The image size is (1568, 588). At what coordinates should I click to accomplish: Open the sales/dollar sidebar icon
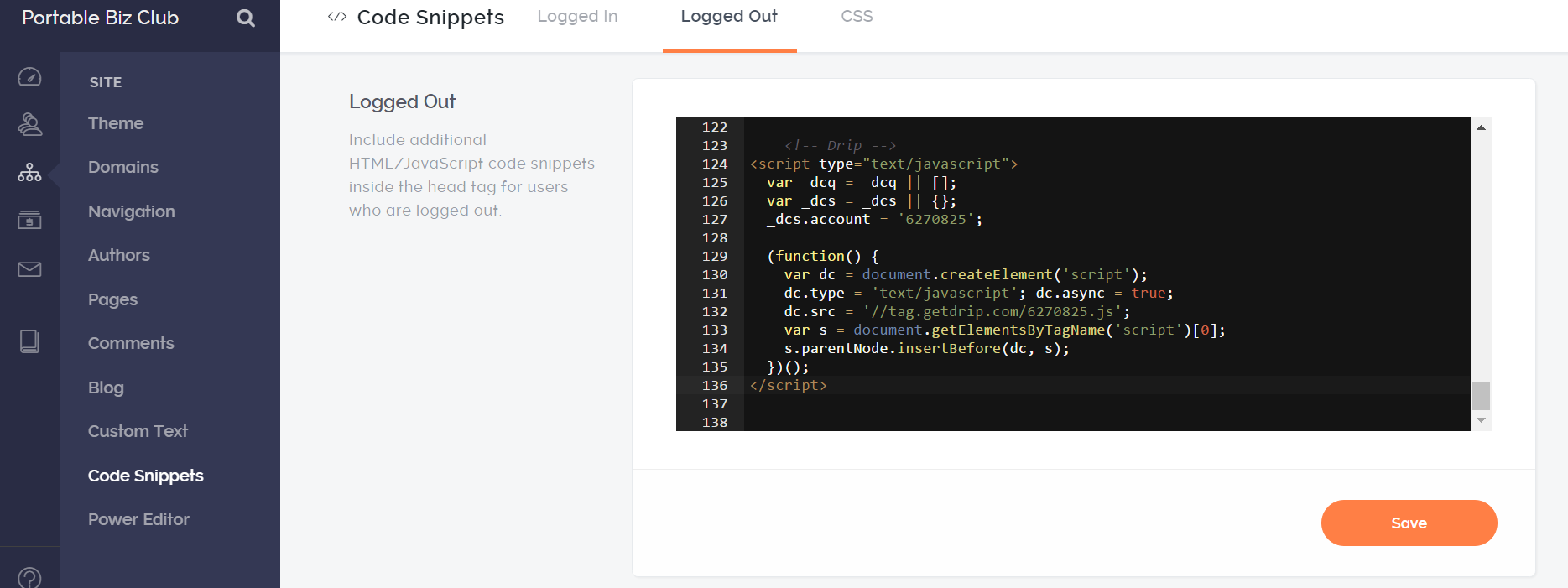29,221
